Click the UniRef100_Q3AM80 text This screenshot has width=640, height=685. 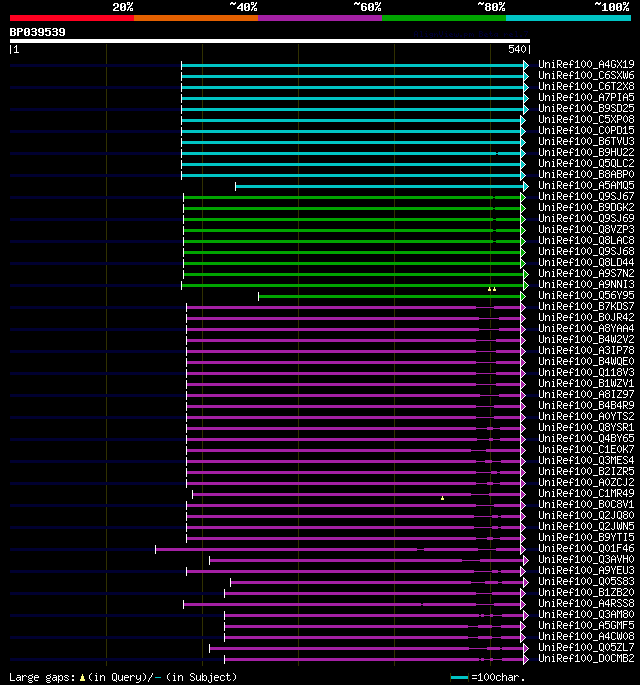(586, 614)
